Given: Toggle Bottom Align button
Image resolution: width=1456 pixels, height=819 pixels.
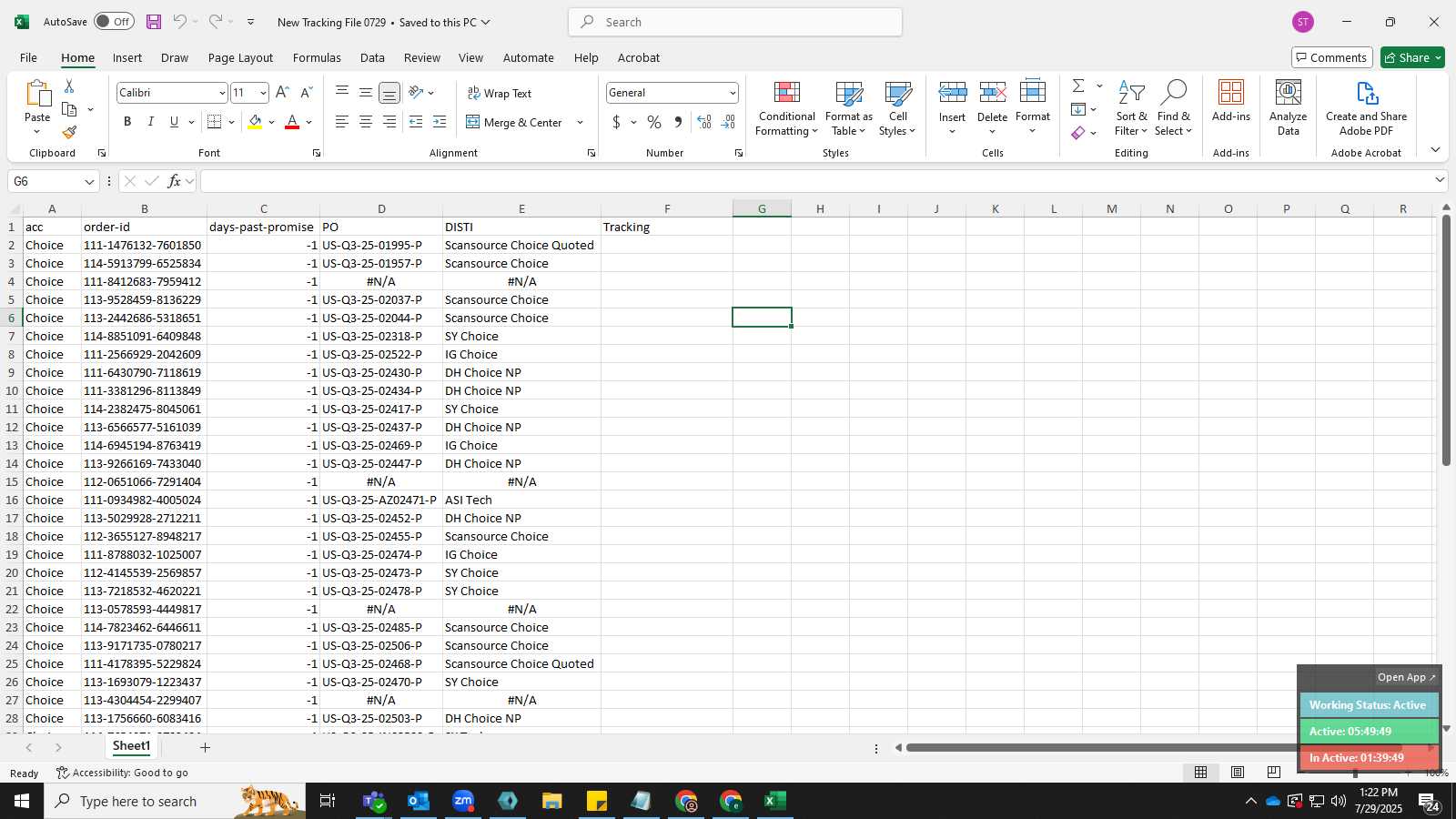Looking at the screenshot, I should (x=389, y=93).
